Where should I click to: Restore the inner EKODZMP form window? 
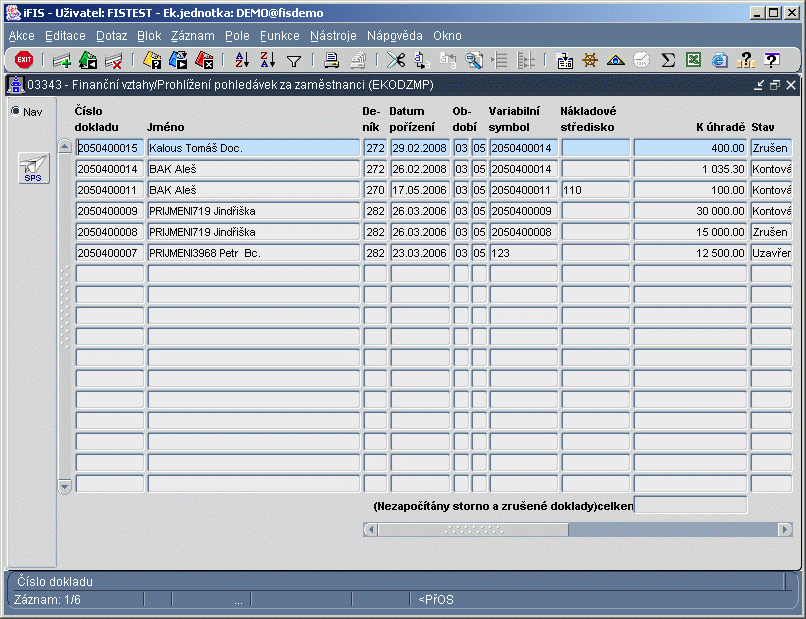775,85
